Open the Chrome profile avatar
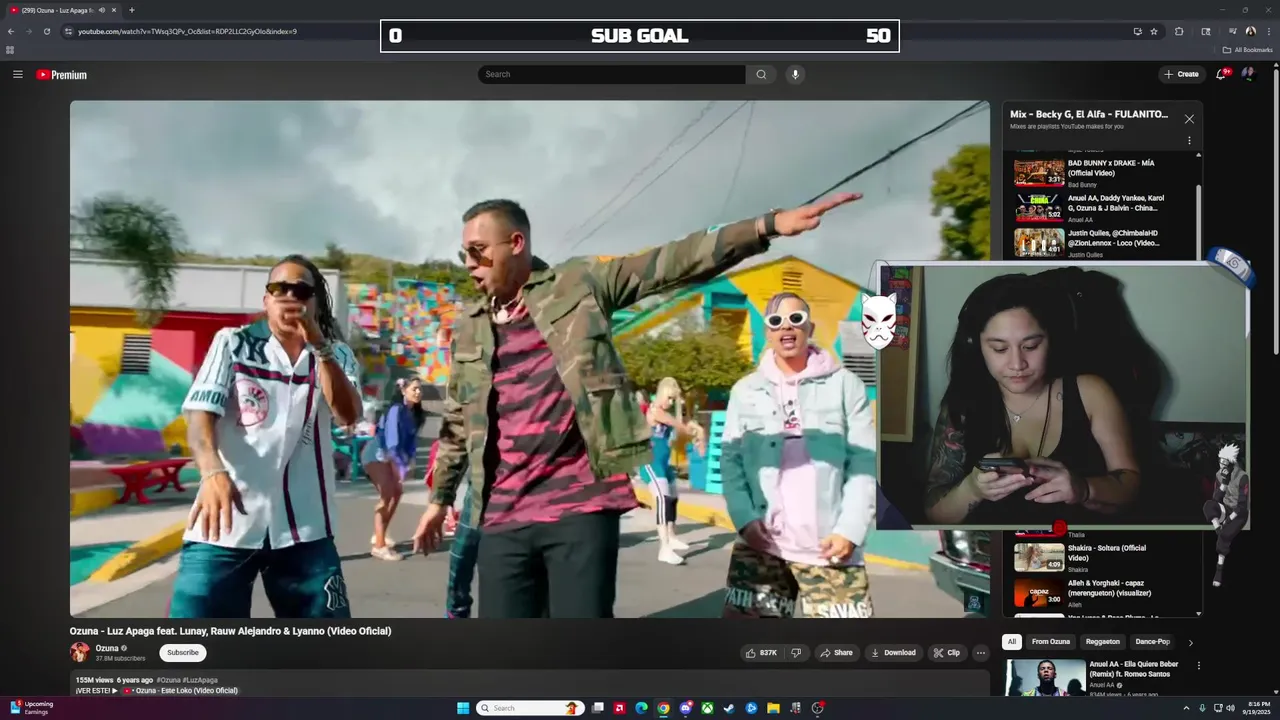Screen dimensions: 1280x720 tap(1251, 31)
